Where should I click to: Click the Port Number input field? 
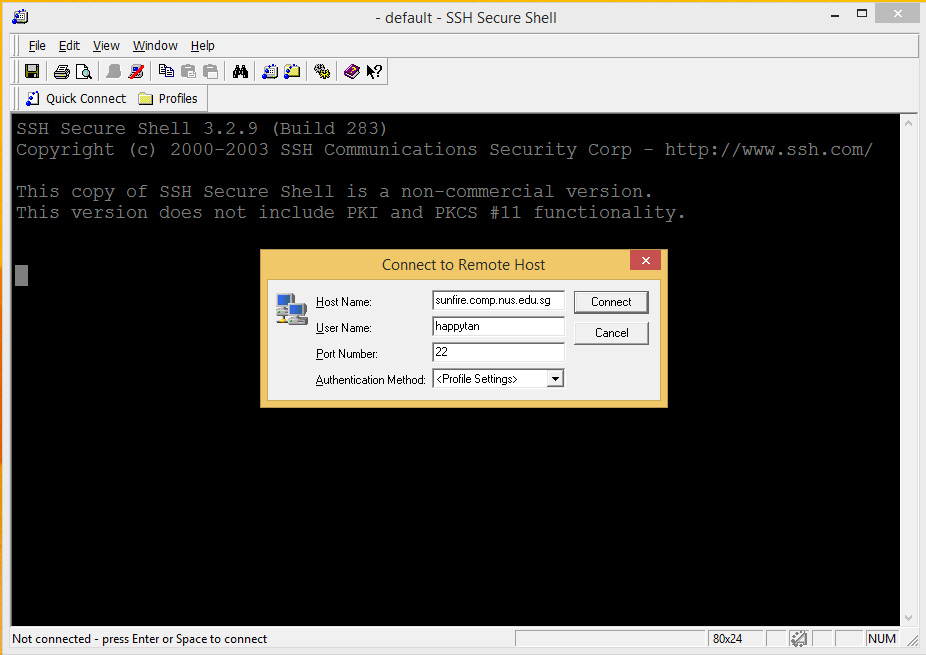(x=497, y=352)
